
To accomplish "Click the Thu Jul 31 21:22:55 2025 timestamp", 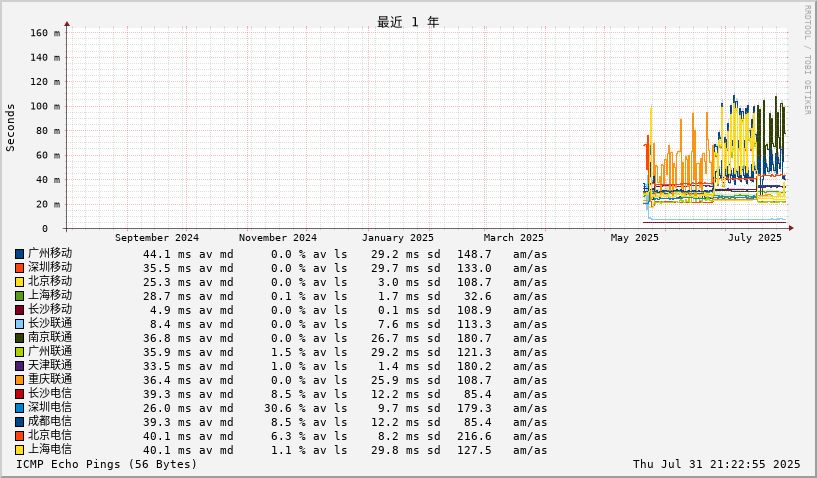I will (716, 464).
